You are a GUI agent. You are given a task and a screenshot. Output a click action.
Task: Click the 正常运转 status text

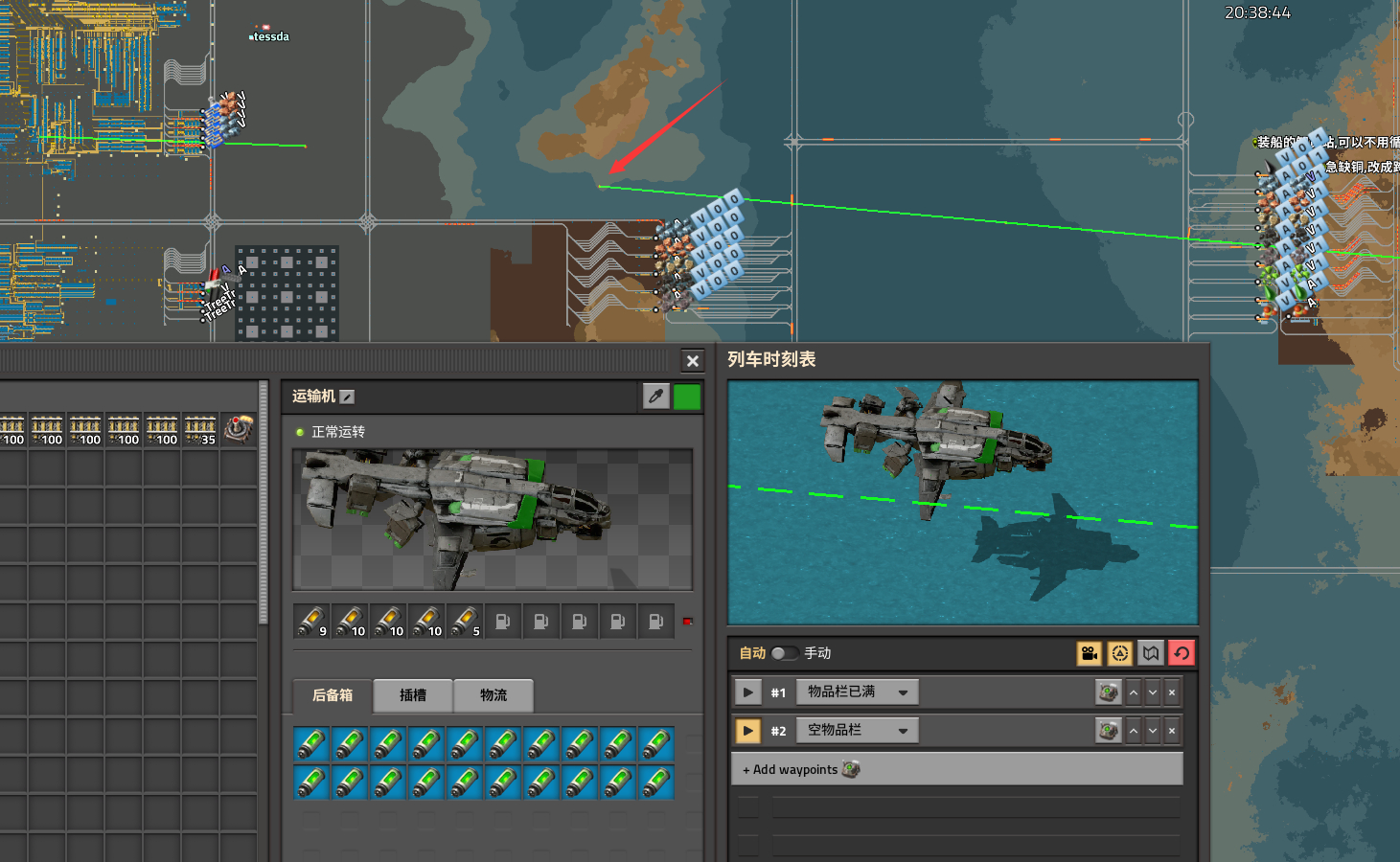338,432
